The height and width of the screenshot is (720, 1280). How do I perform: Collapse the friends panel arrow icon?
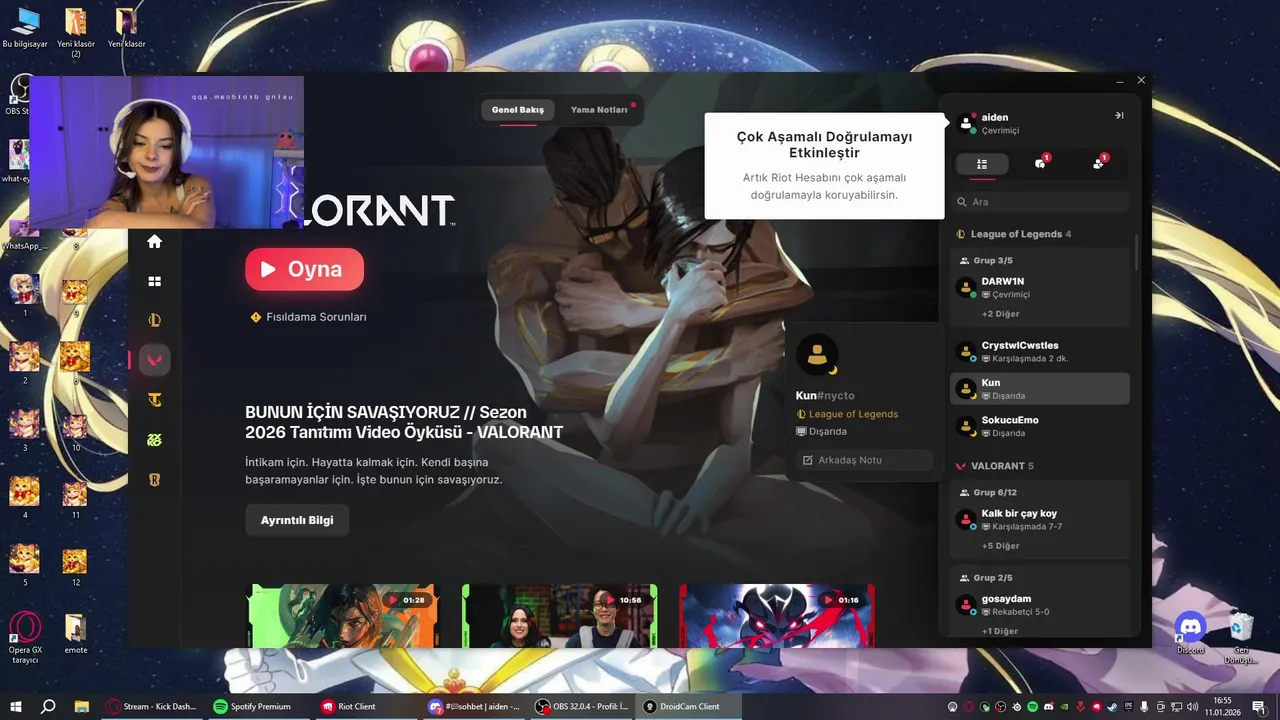[1119, 116]
